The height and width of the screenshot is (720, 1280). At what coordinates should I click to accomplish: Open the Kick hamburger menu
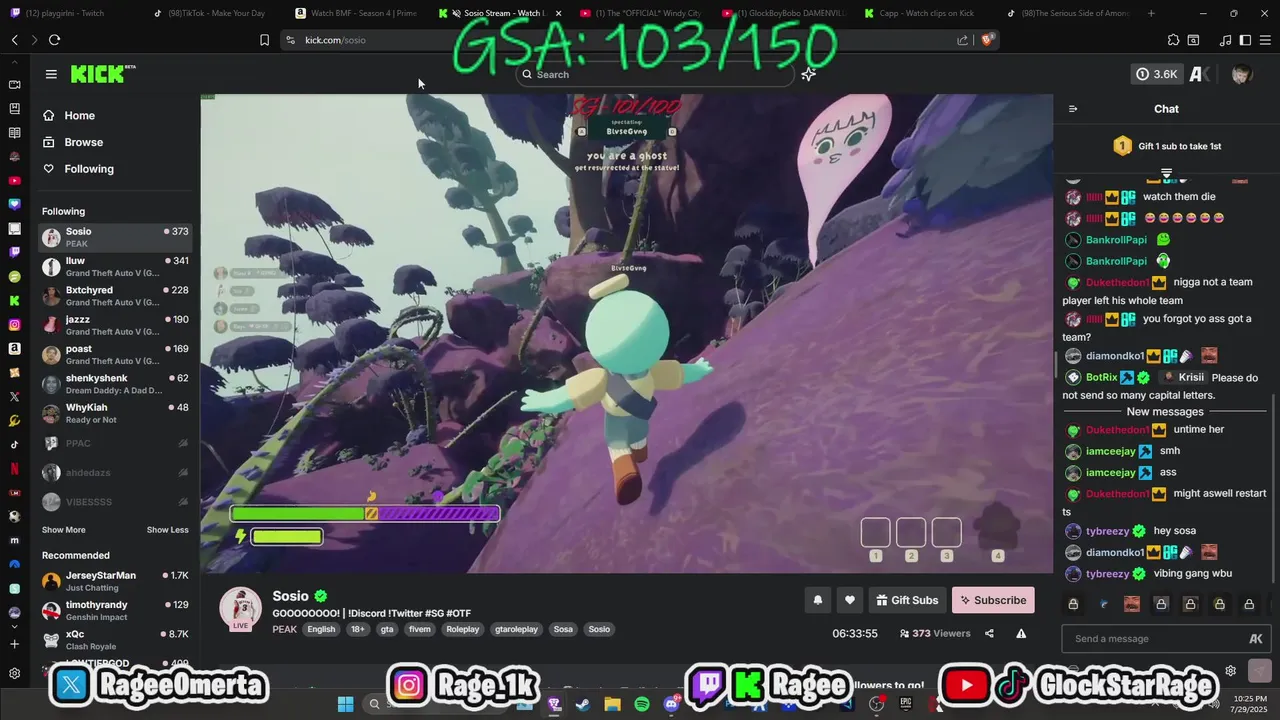(51, 74)
